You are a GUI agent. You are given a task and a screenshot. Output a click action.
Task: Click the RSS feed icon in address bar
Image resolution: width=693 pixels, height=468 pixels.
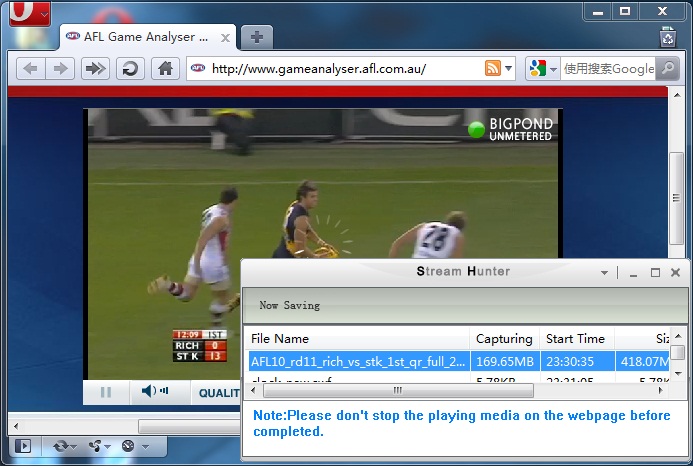[x=493, y=68]
